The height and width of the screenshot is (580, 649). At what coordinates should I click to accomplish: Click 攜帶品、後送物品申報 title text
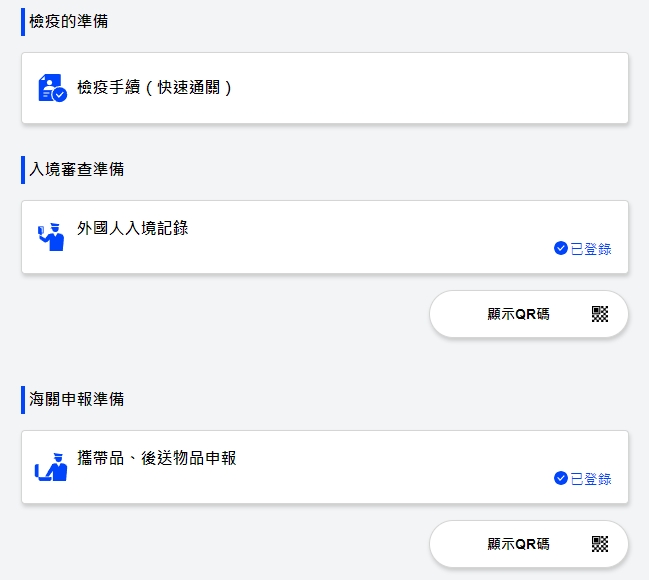click(x=156, y=458)
